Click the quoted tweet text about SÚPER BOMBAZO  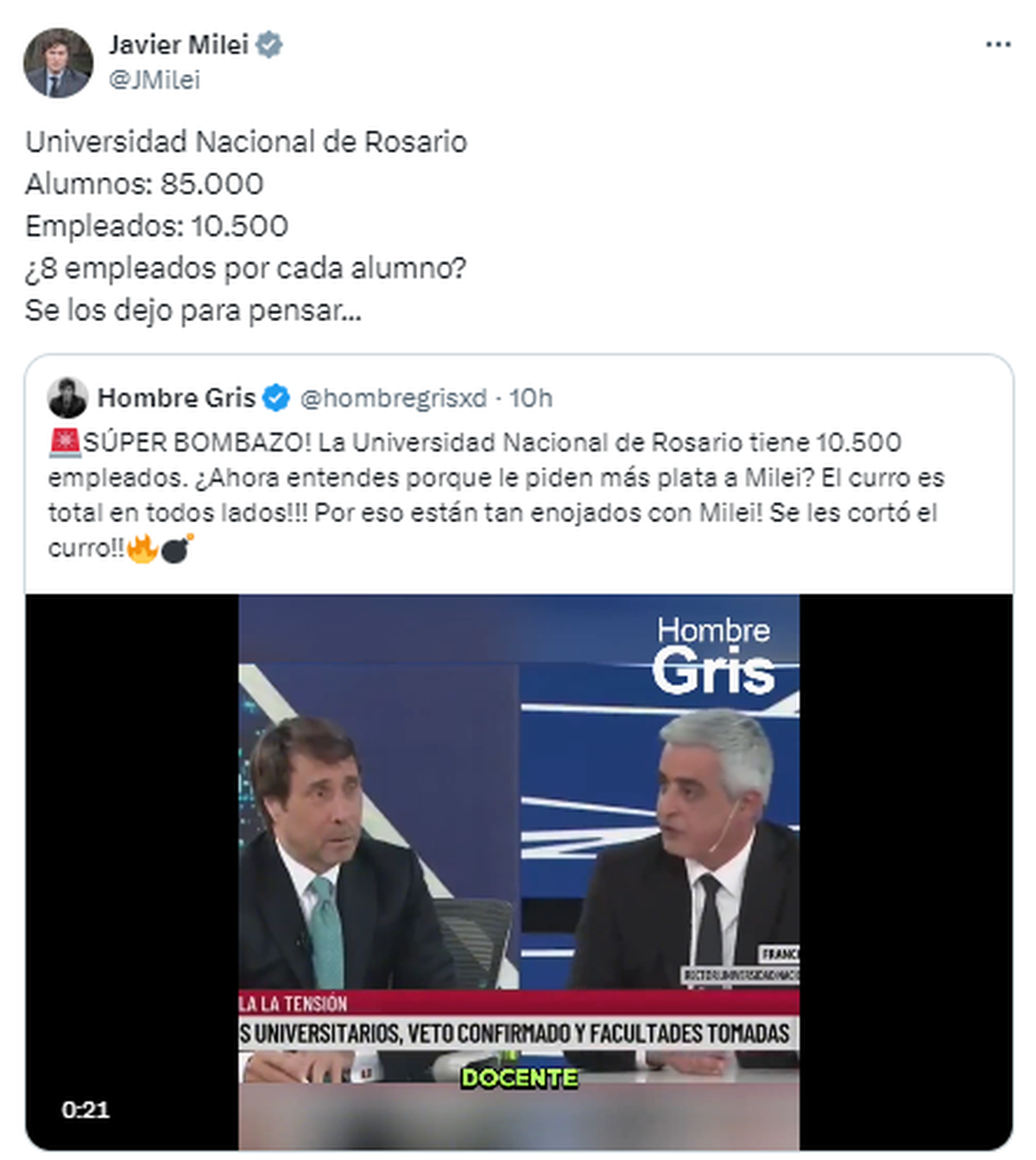tap(496, 495)
